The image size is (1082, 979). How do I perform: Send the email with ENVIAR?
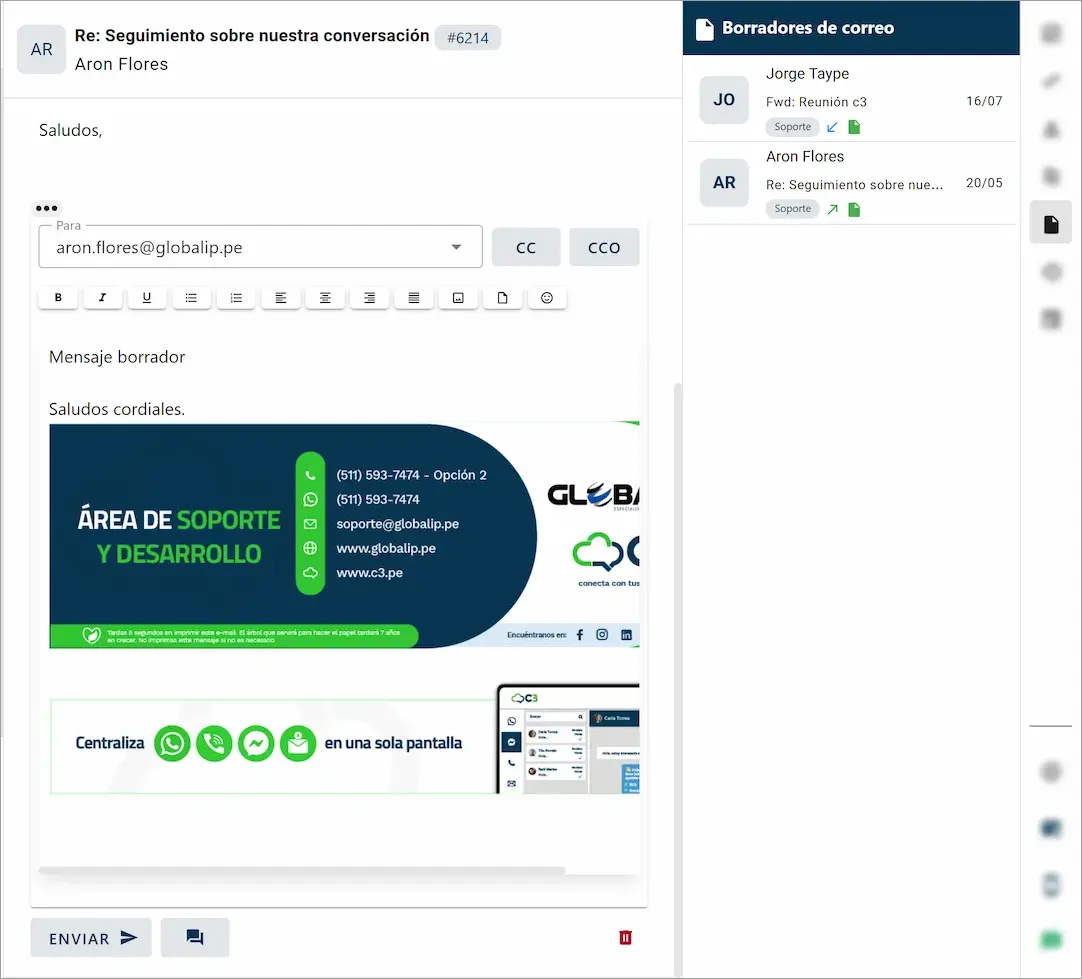coord(91,938)
